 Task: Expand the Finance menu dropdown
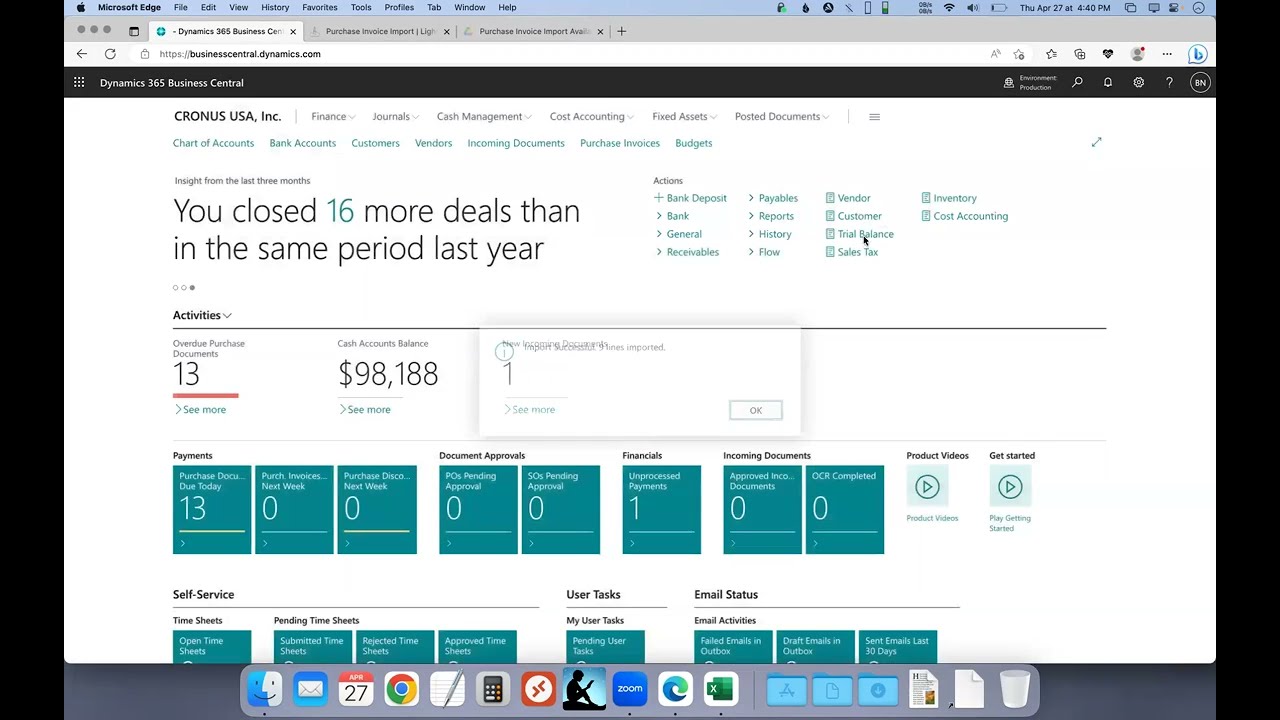point(332,117)
